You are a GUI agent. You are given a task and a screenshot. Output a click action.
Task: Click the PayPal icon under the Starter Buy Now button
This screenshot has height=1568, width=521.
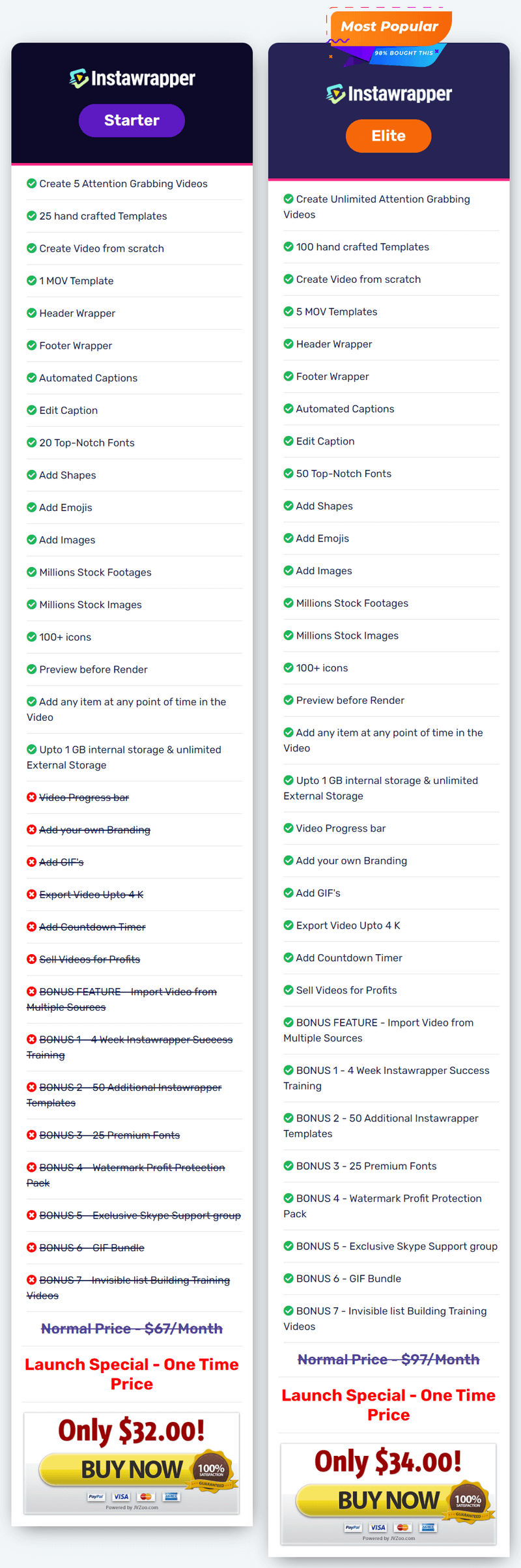point(96,1496)
